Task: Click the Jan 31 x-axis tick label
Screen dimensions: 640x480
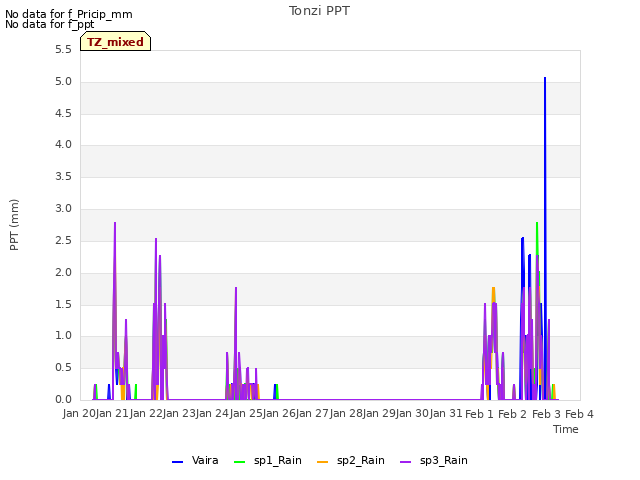Action: coord(446,414)
